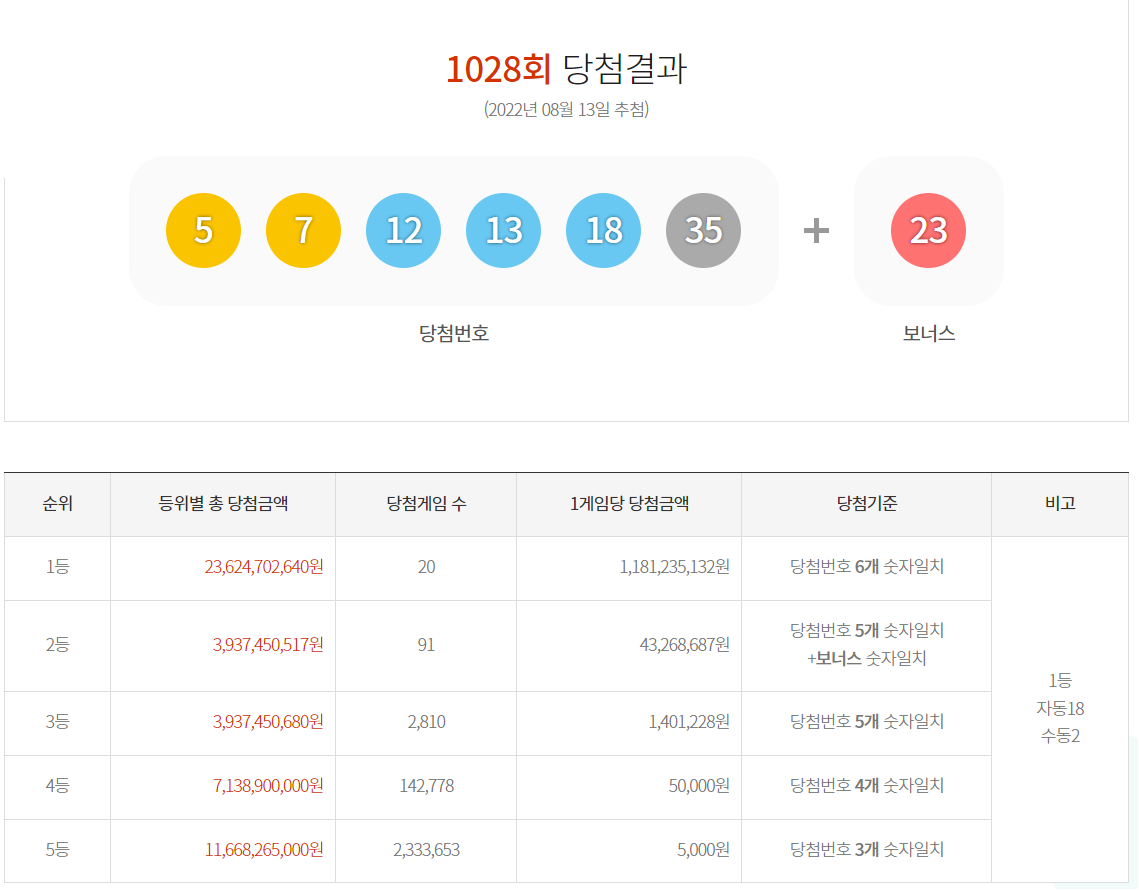Click the yellow lottery ball number 7
This screenshot has height=890, width=1139.
(303, 231)
